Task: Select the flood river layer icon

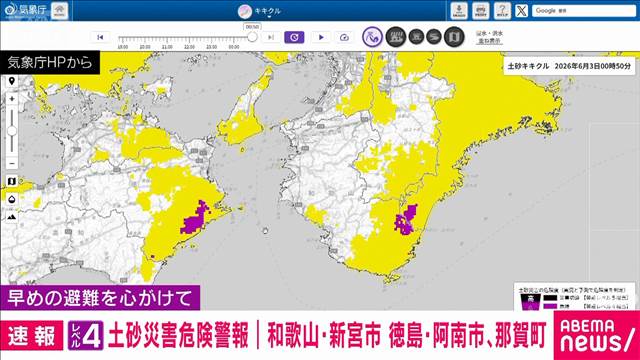Action: (434, 37)
